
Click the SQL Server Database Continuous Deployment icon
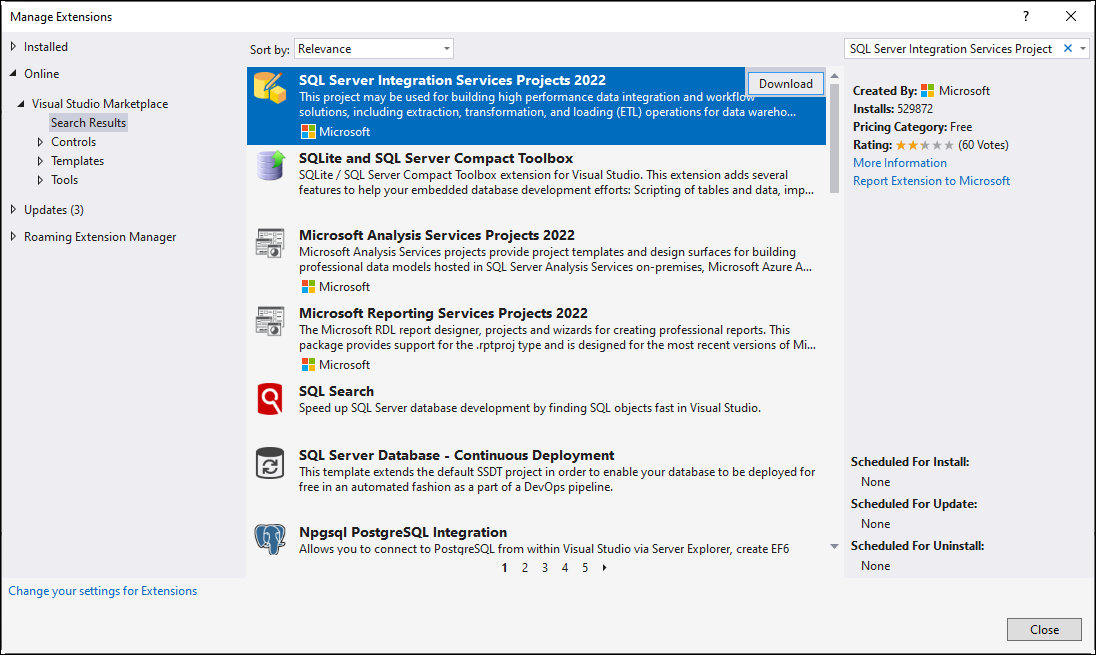click(x=270, y=463)
